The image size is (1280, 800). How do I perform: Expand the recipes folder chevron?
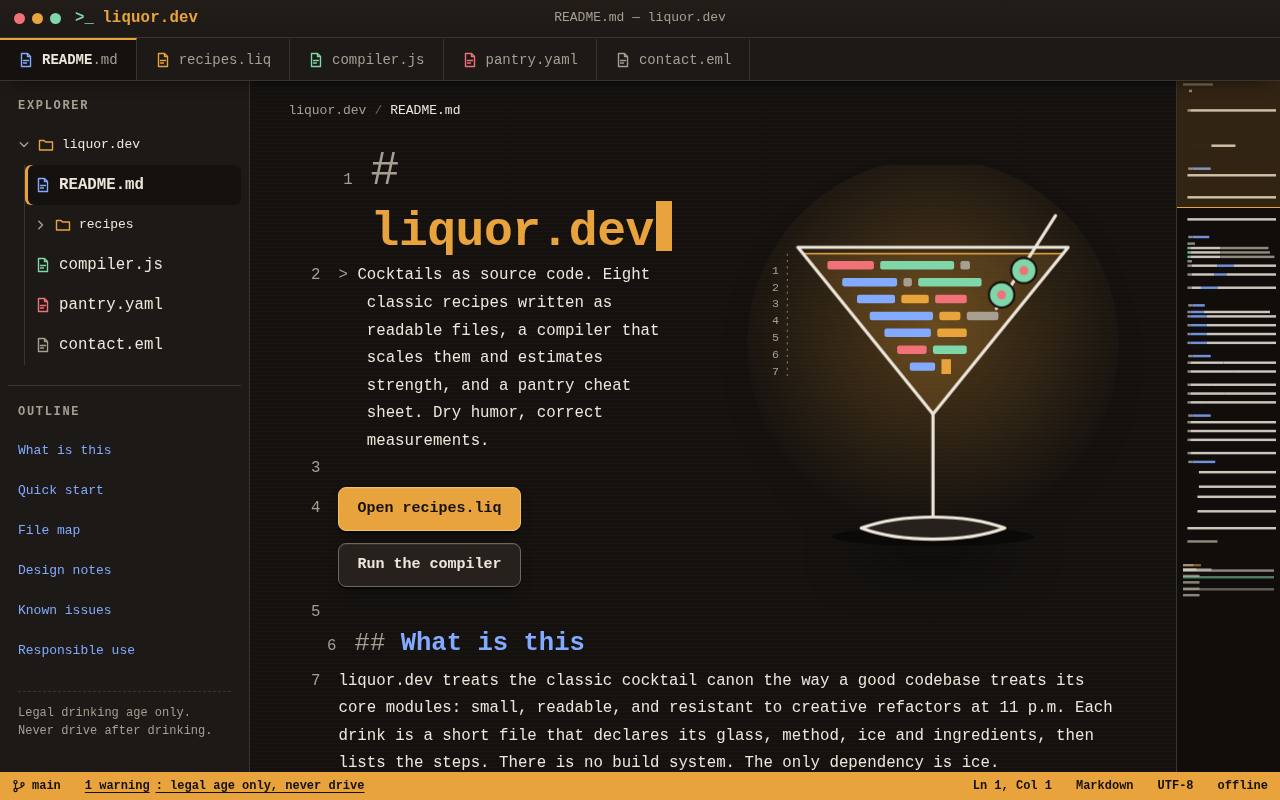41,225
